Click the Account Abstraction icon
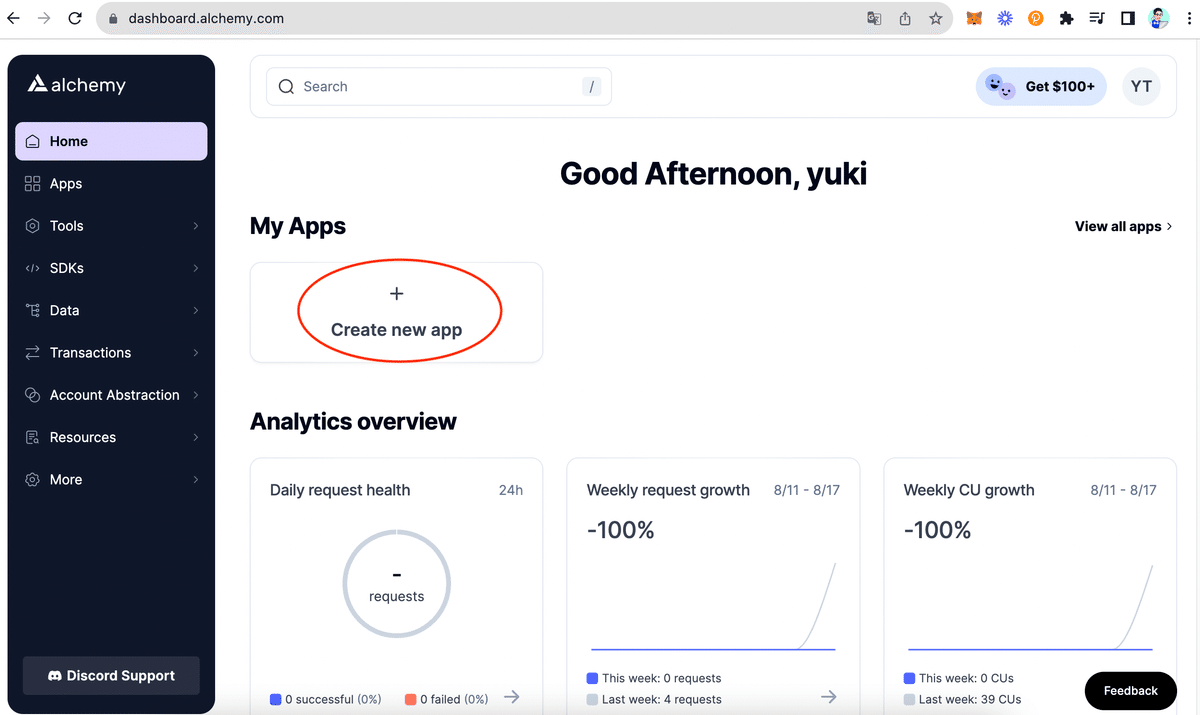Viewport: 1200px width, 715px height. pyautogui.click(x=33, y=395)
